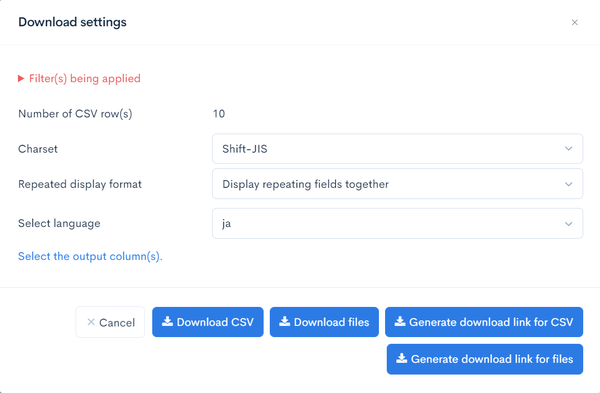
Task: Click the Download CSV button
Action: coord(208,322)
